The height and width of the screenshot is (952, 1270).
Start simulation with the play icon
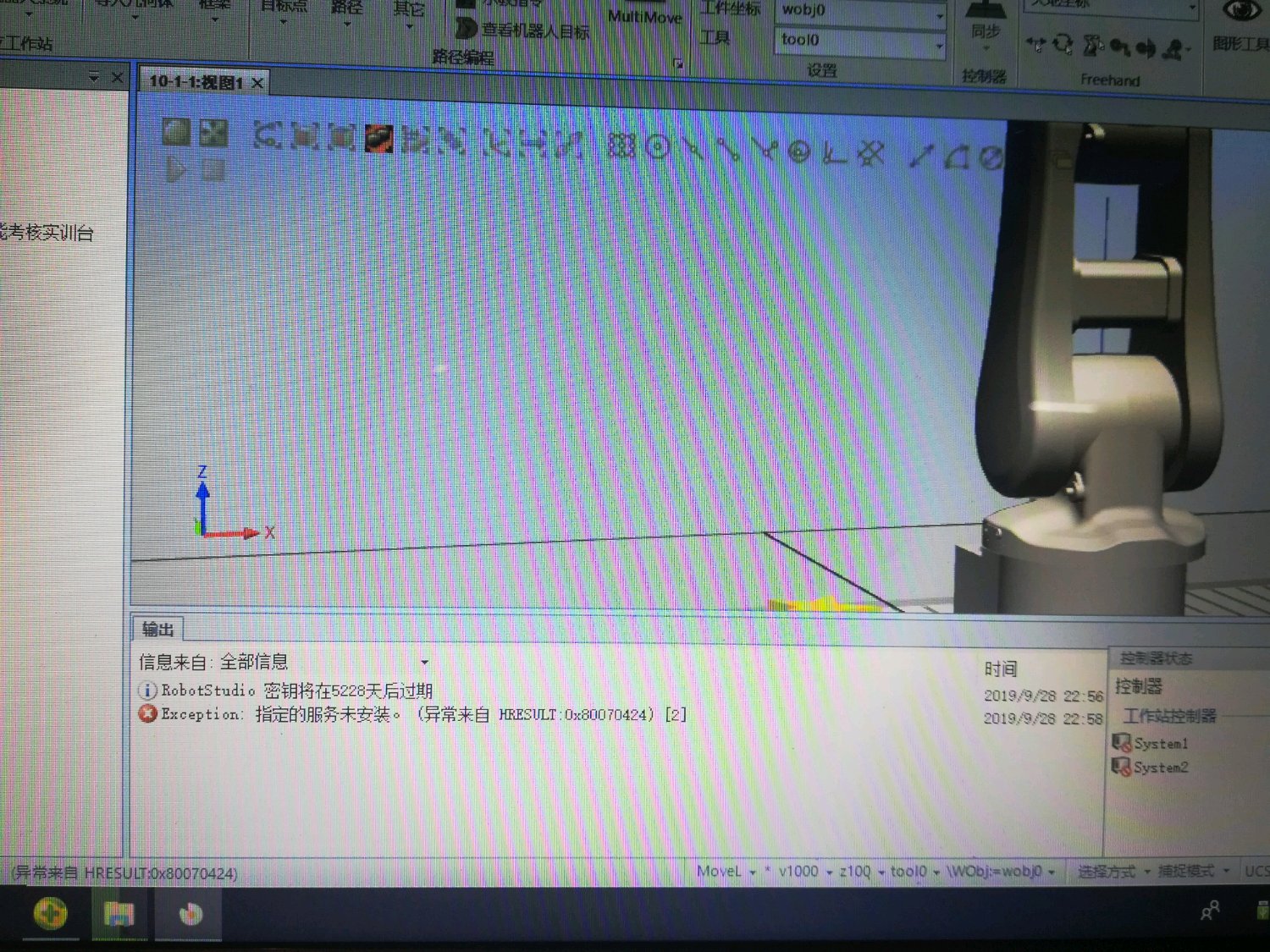[176, 170]
